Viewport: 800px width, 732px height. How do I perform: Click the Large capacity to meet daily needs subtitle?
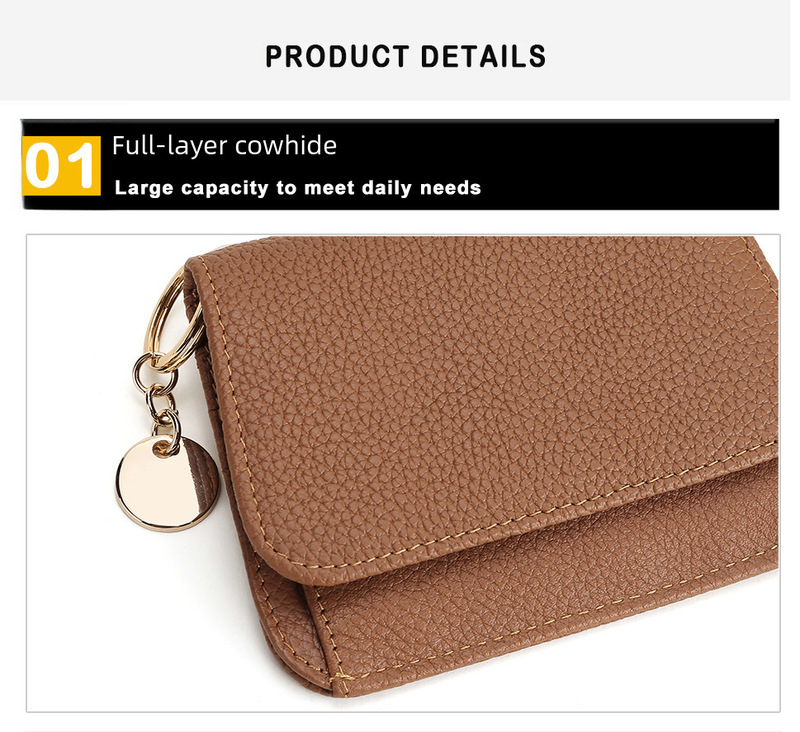297,188
